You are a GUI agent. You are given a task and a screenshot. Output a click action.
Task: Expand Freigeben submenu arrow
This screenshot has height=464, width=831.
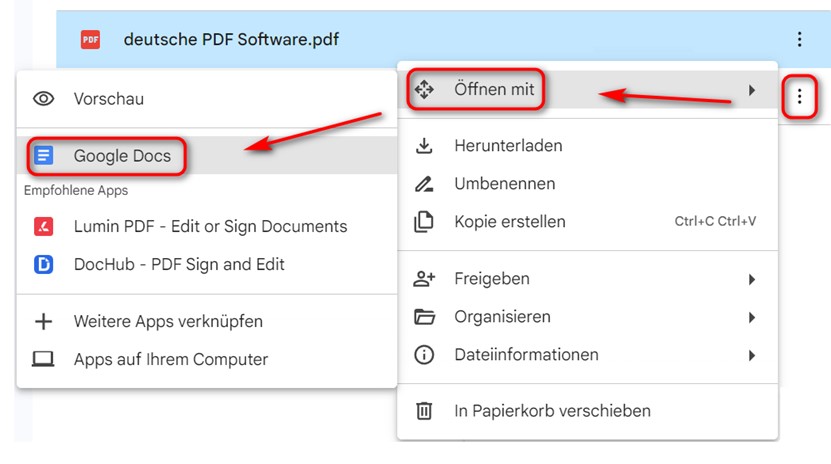752,279
